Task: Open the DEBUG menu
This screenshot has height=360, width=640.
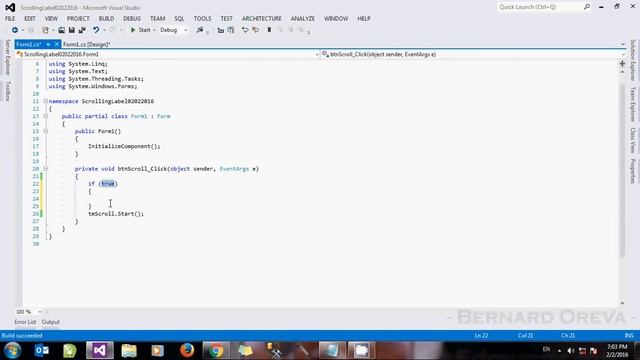Action: (x=132, y=19)
